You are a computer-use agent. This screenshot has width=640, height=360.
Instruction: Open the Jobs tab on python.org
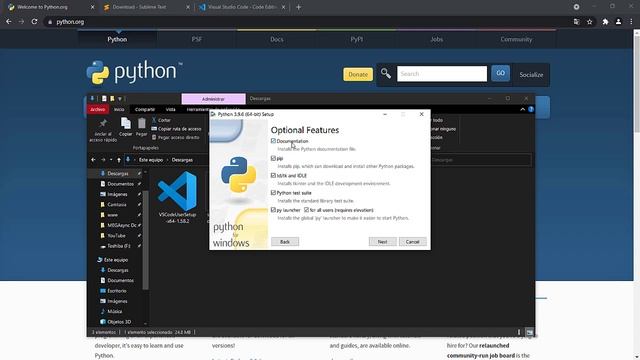pyautogui.click(x=436, y=39)
